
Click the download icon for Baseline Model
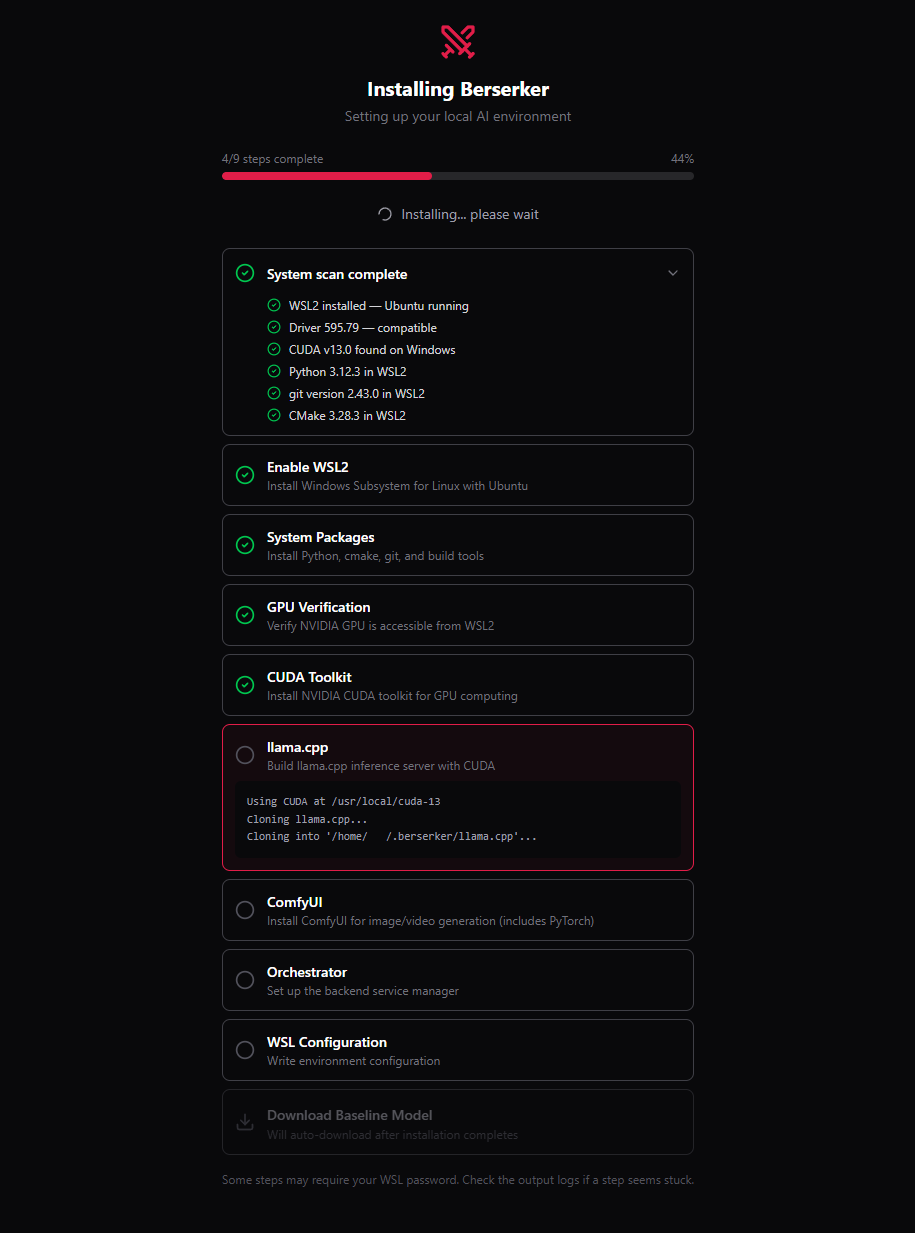245,1122
